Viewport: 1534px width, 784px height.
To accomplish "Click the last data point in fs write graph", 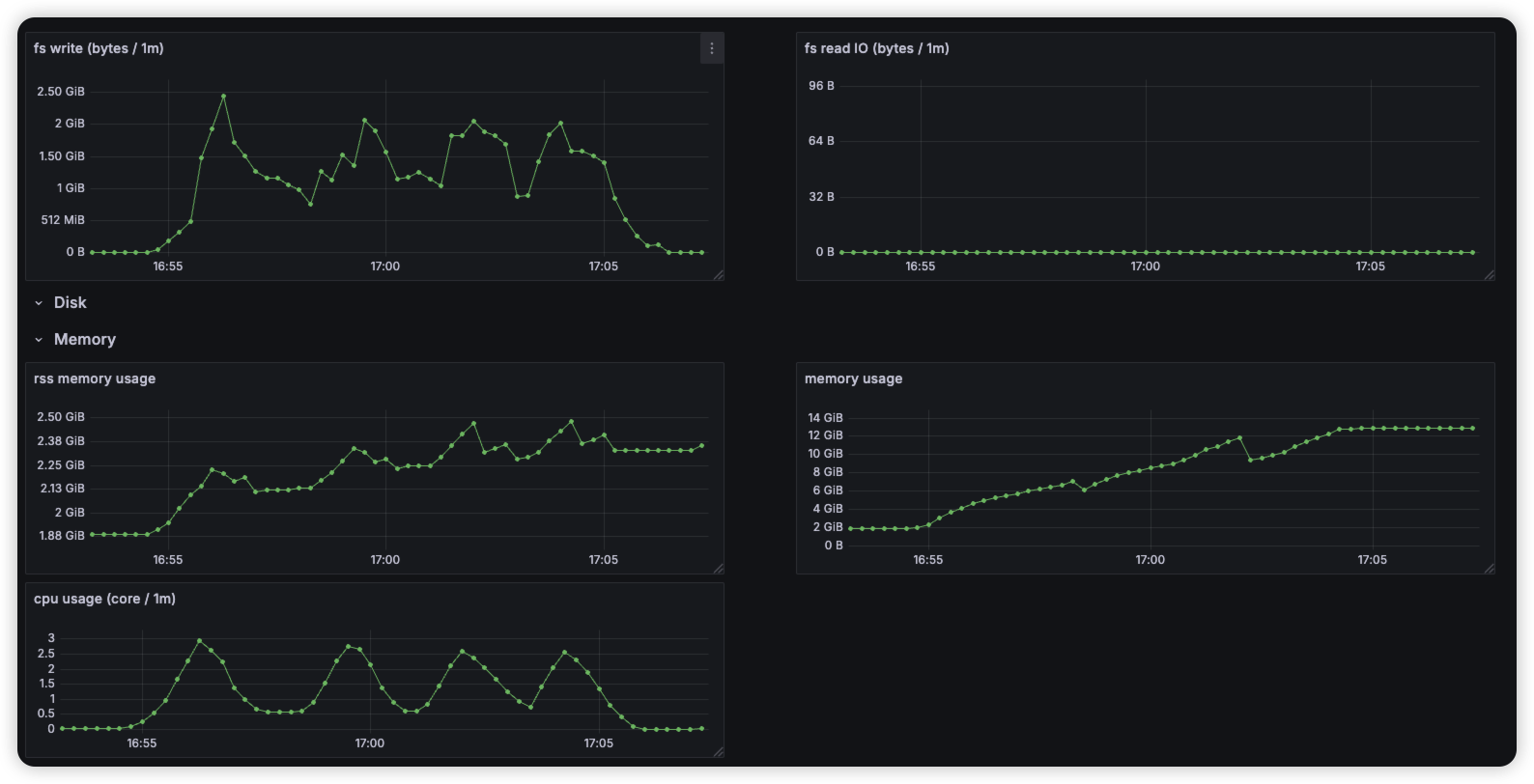I will pyautogui.click(x=701, y=252).
